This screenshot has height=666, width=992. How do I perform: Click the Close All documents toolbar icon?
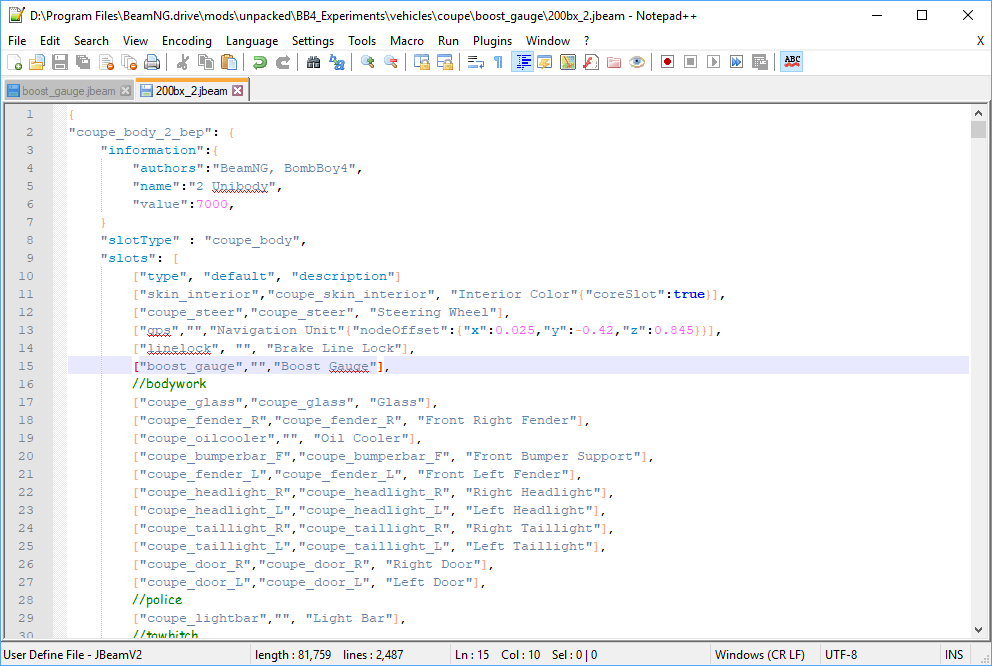tap(129, 62)
